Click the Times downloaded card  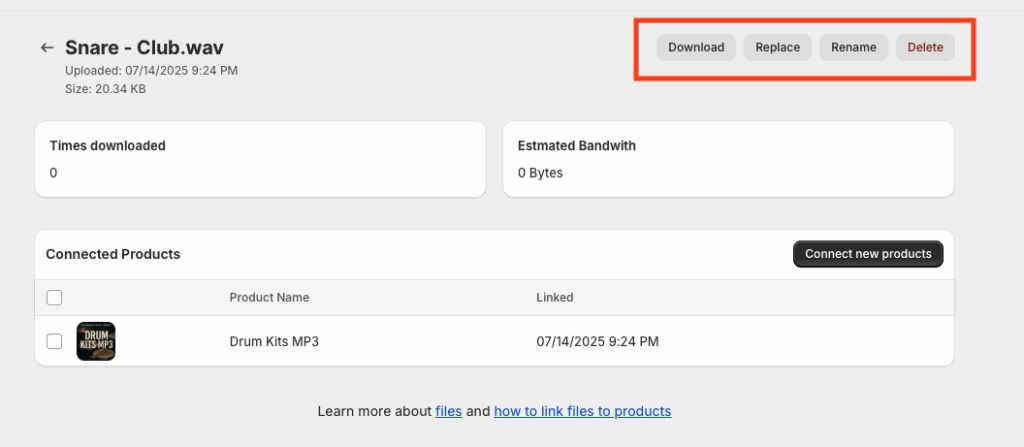pyautogui.click(x=260, y=159)
